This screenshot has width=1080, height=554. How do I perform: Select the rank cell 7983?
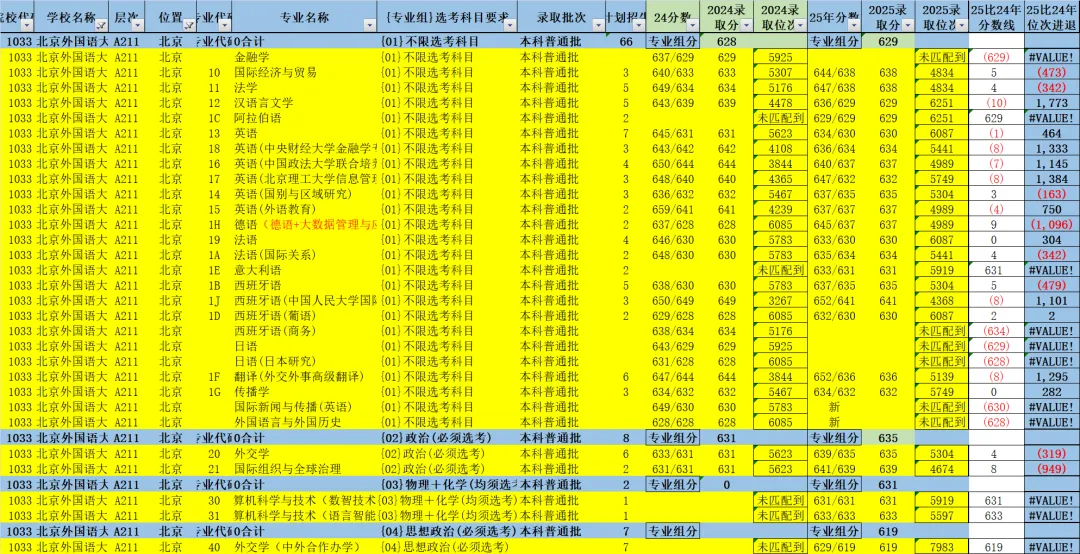click(942, 546)
